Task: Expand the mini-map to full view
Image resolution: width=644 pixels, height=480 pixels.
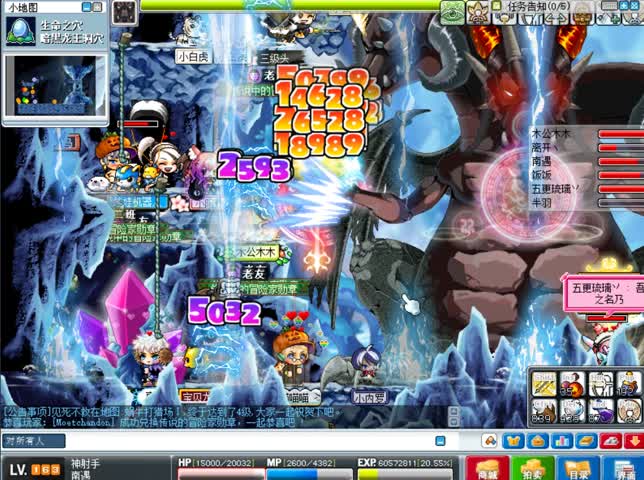Action: [x=97, y=7]
